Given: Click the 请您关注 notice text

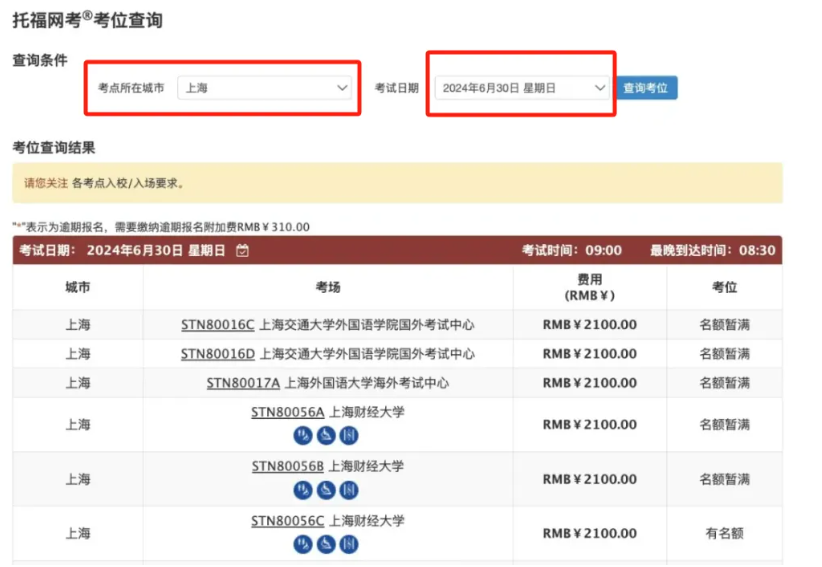Looking at the screenshot, I should pyautogui.click(x=46, y=183).
